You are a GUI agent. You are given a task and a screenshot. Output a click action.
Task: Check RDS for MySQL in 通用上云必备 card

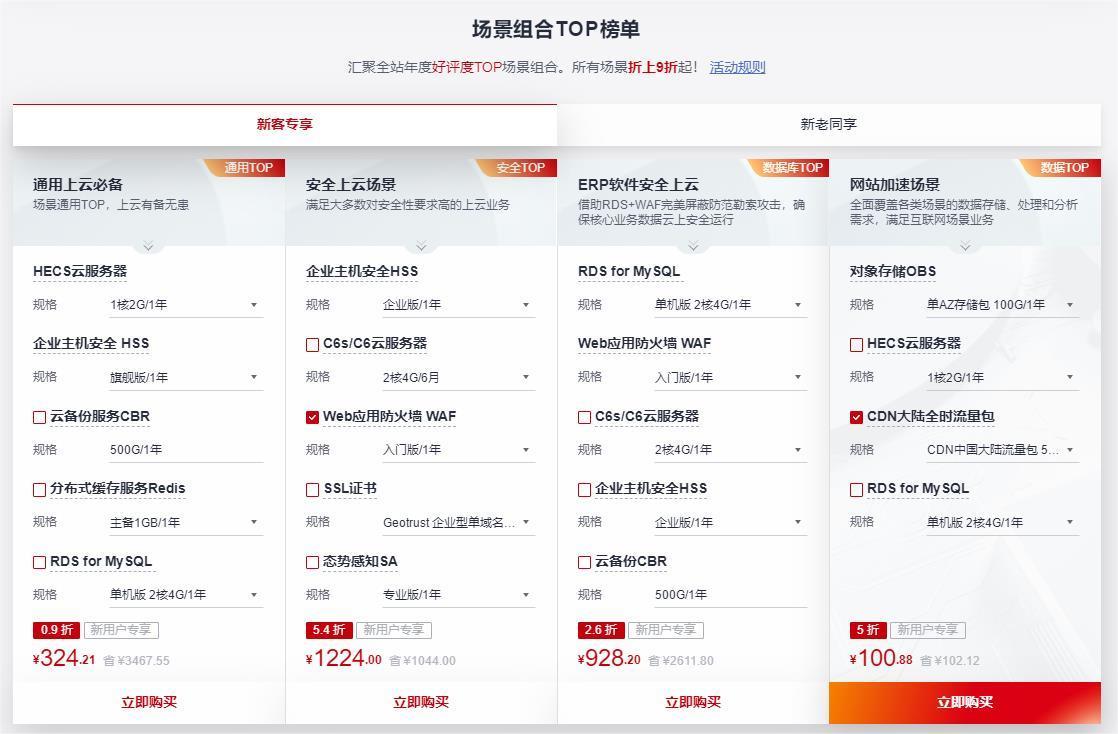39,563
